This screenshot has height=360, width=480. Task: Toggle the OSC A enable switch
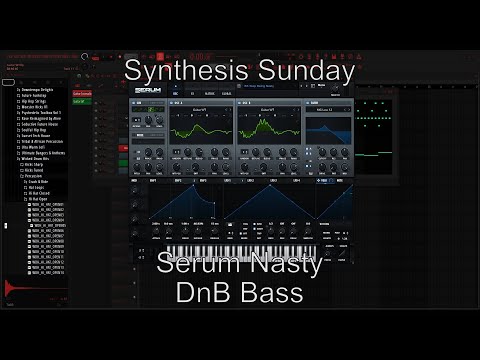pos(172,103)
